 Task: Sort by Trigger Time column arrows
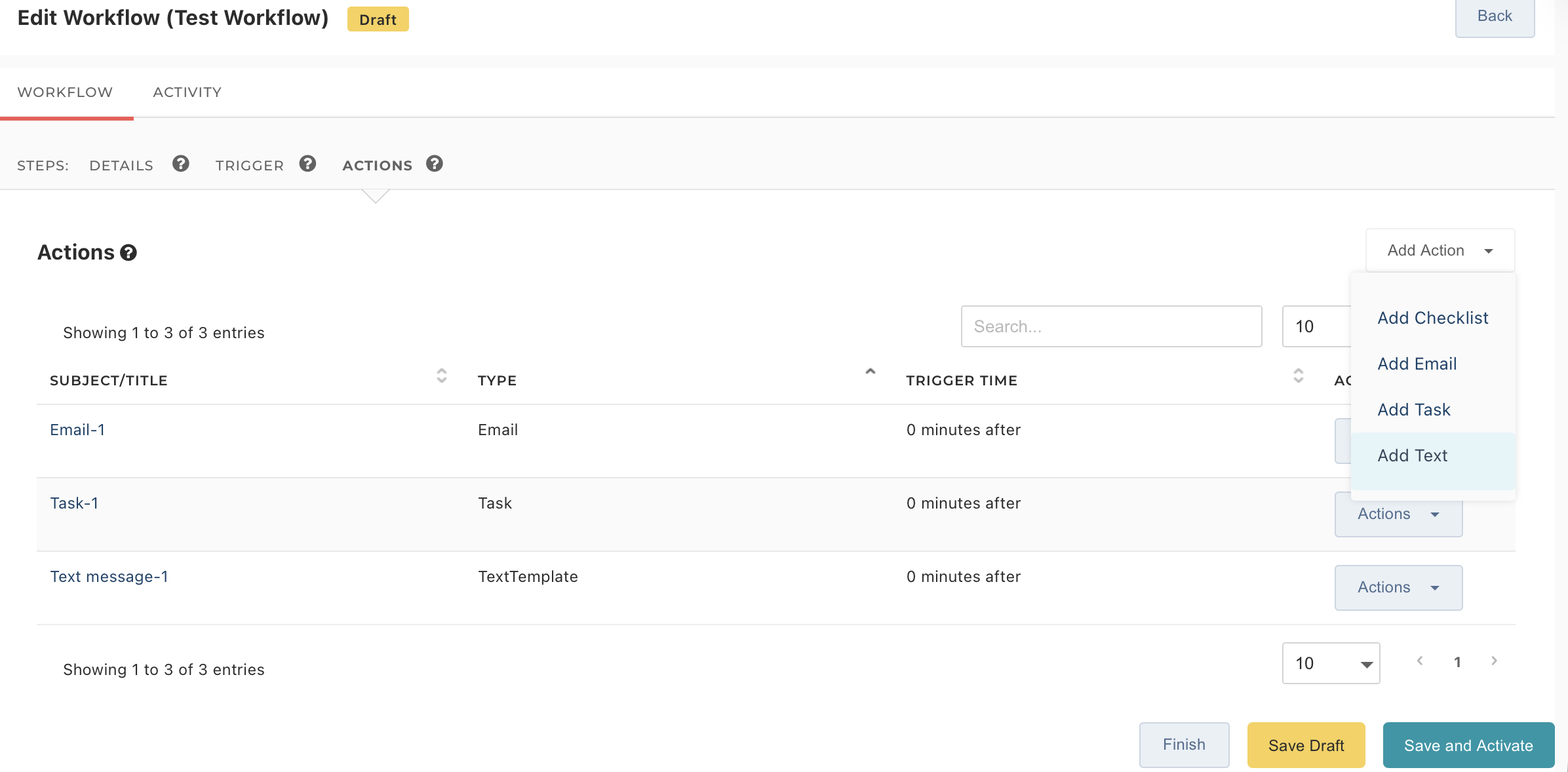1298,376
